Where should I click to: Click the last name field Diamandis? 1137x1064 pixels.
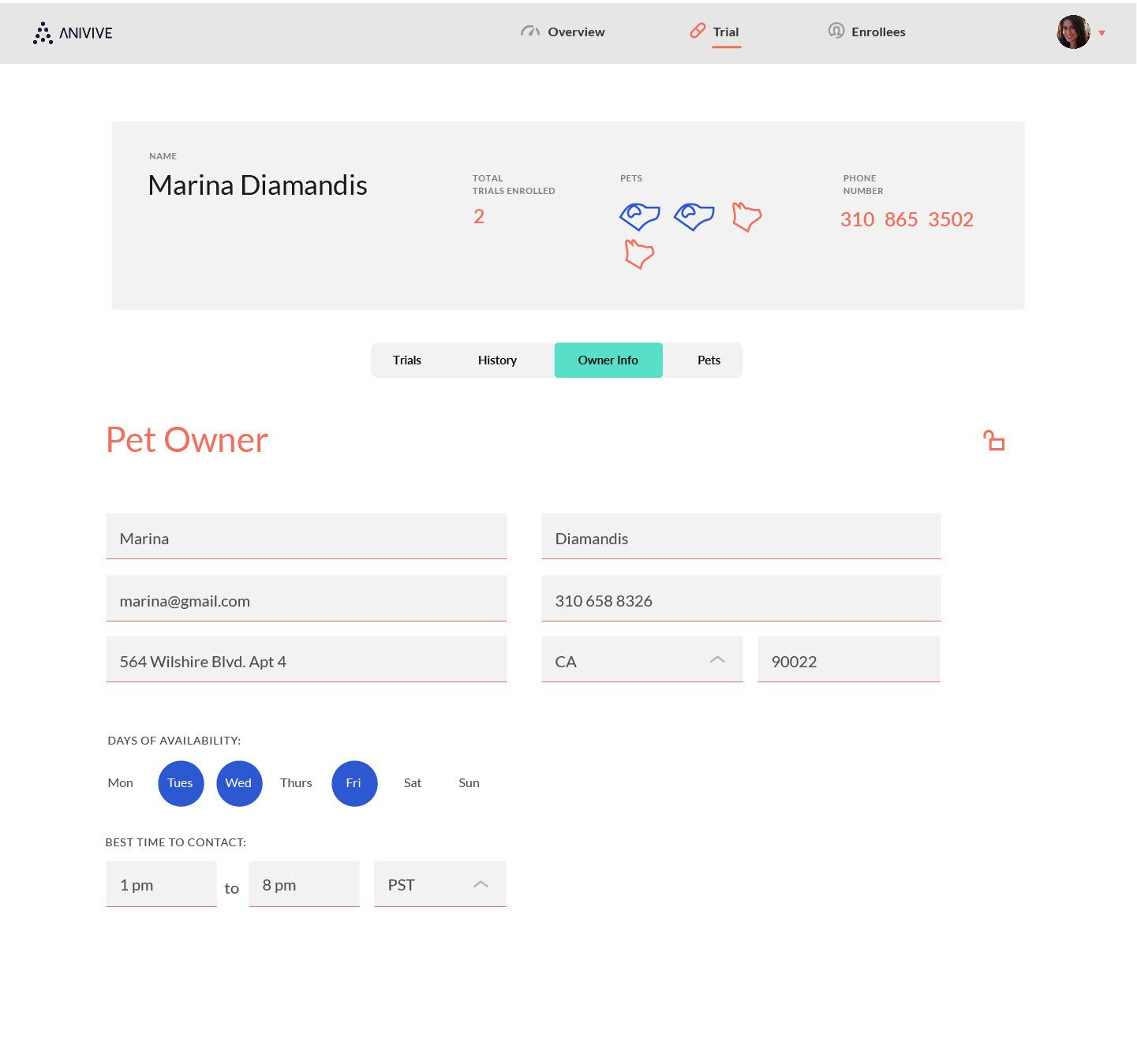(x=741, y=536)
